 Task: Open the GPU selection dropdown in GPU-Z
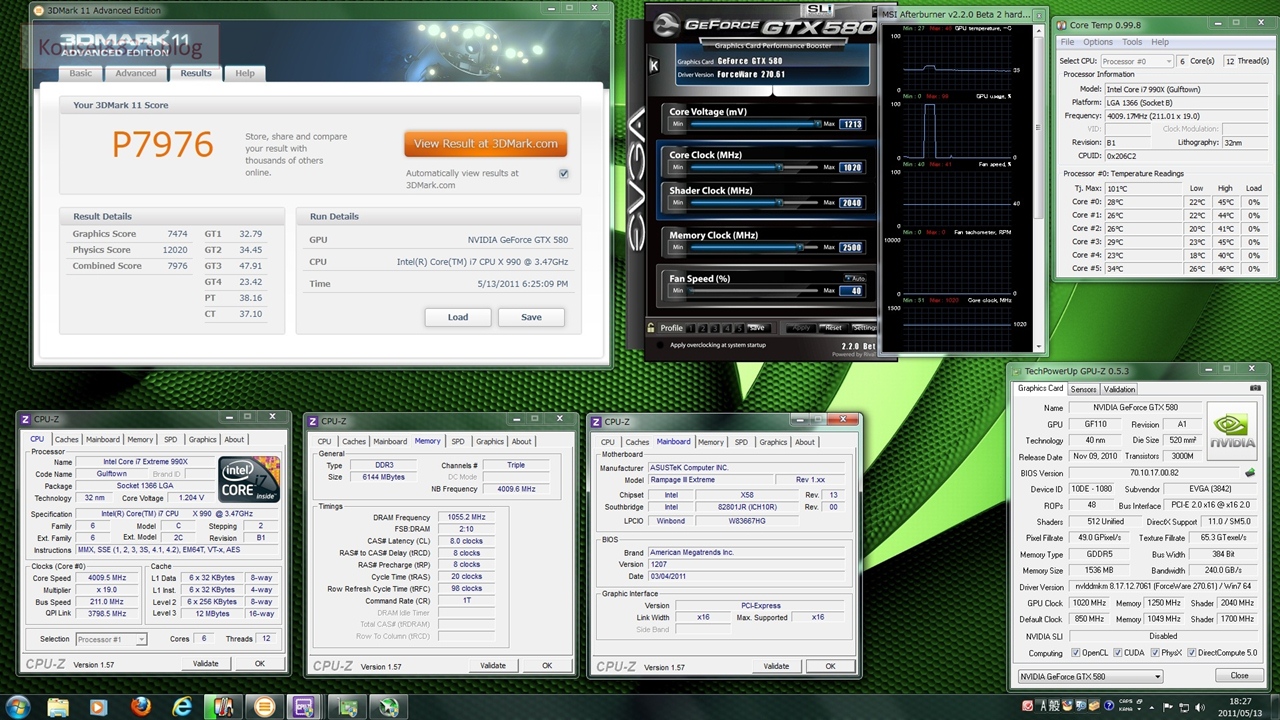click(1090, 676)
